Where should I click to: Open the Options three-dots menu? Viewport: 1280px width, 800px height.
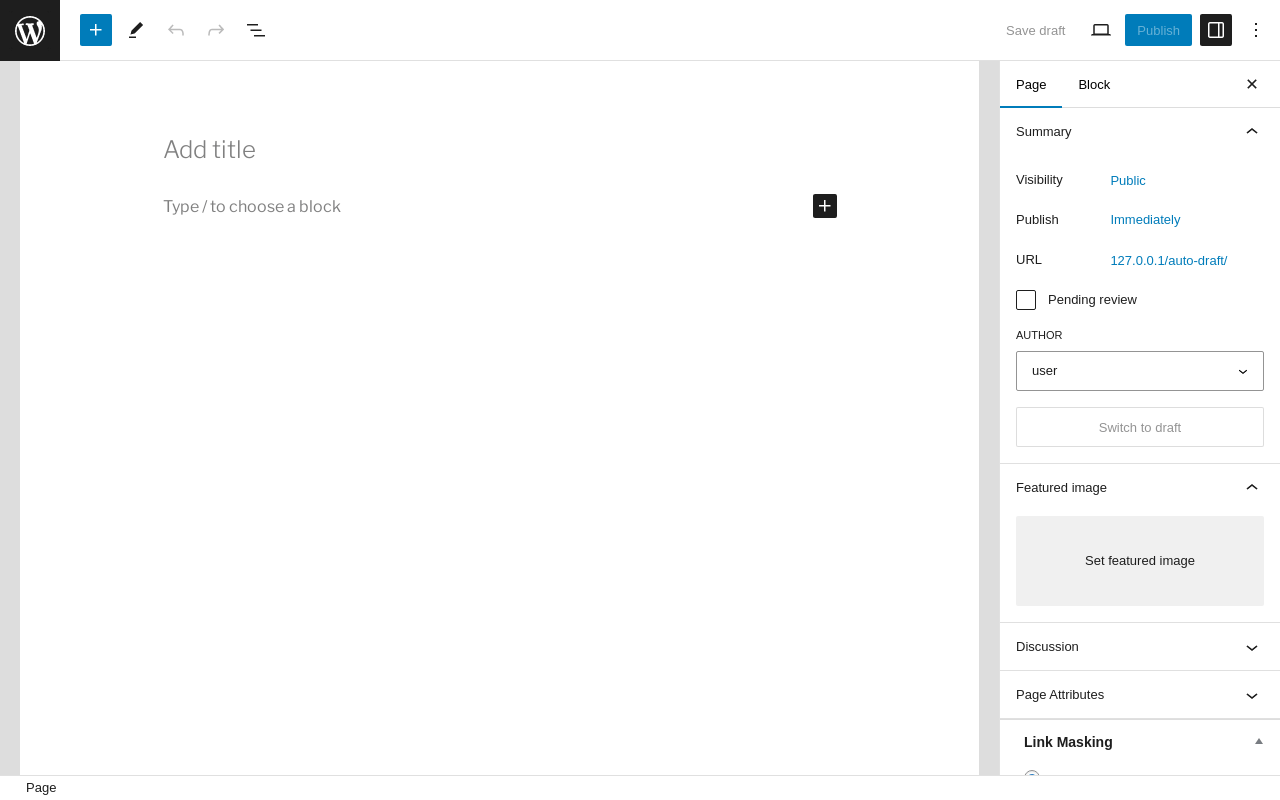tap(1256, 30)
